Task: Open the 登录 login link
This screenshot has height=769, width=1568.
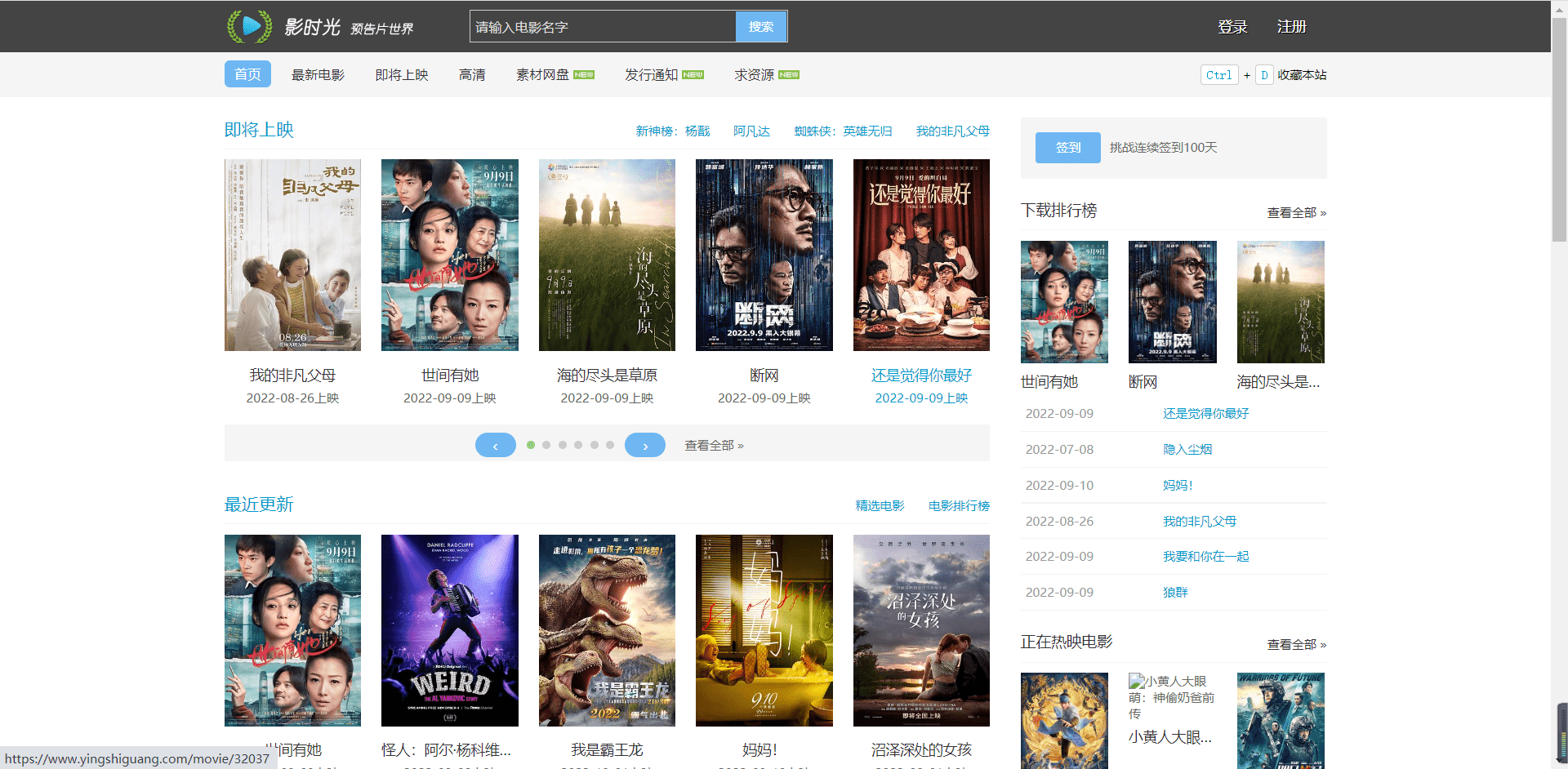Action: coord(1232,27)
